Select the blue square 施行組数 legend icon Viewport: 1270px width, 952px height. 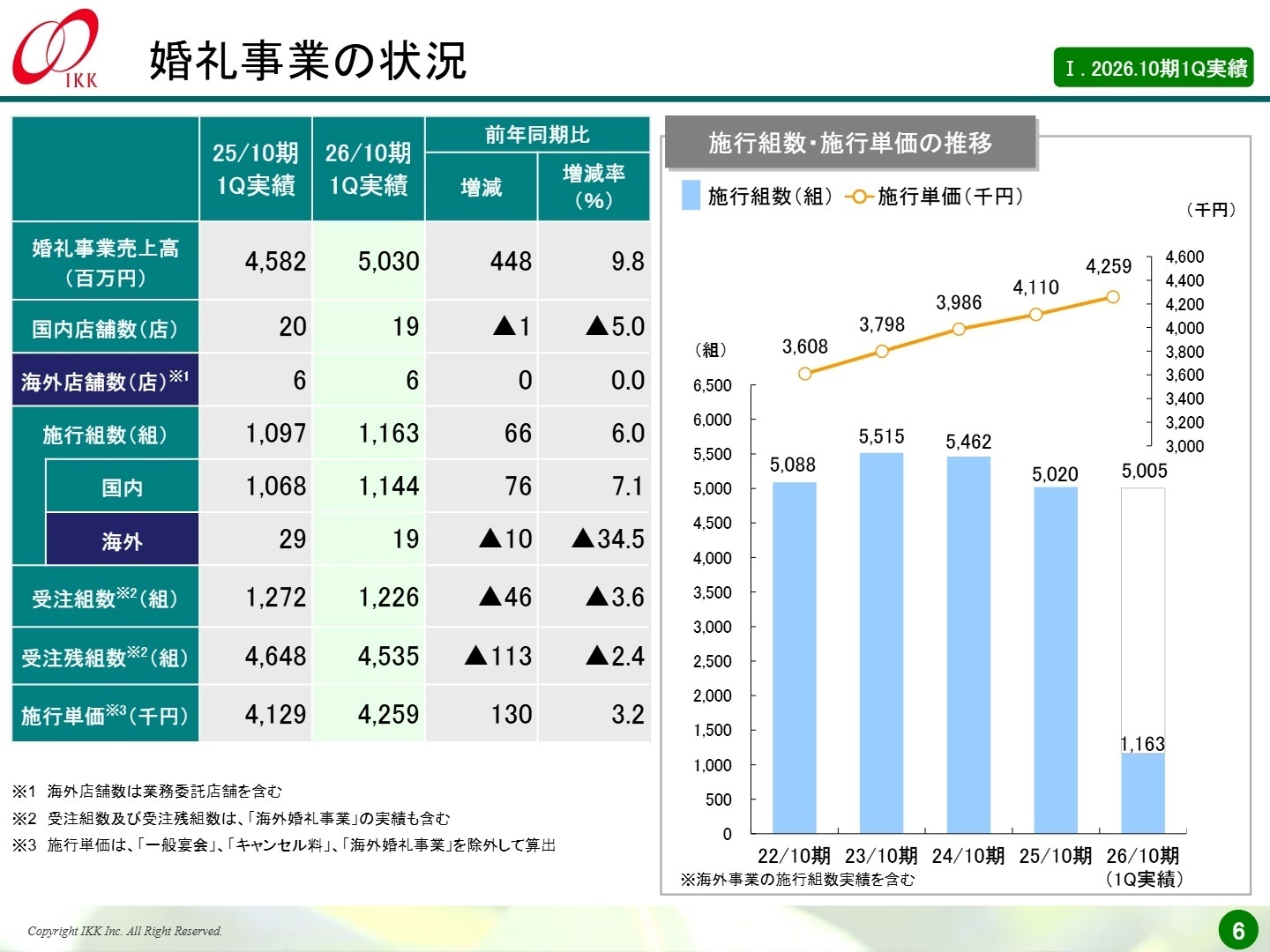687,196
